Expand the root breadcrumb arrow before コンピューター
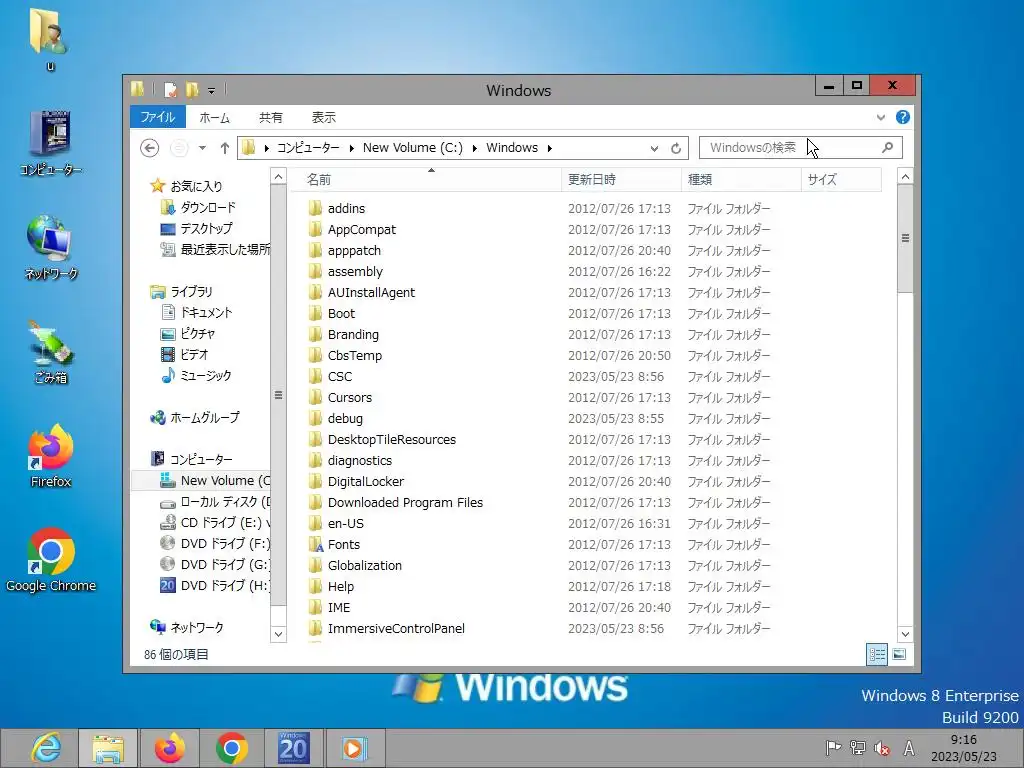Image resolution: width=1024 pixels, height=768 pixels. (266, 148)
